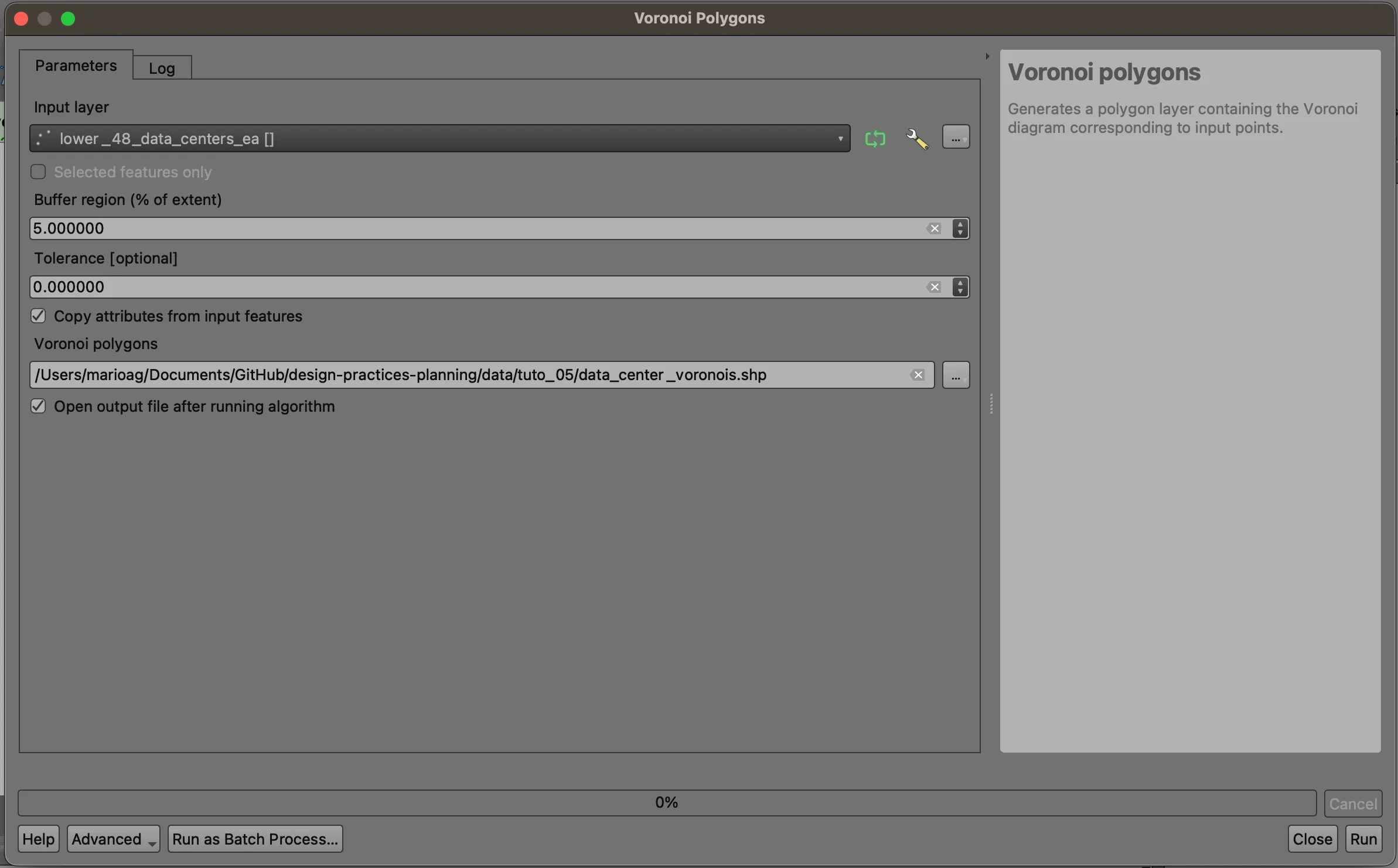Click the increment stepper icon for Tolerance field
1398x868 pixels.
pos(960,281)
